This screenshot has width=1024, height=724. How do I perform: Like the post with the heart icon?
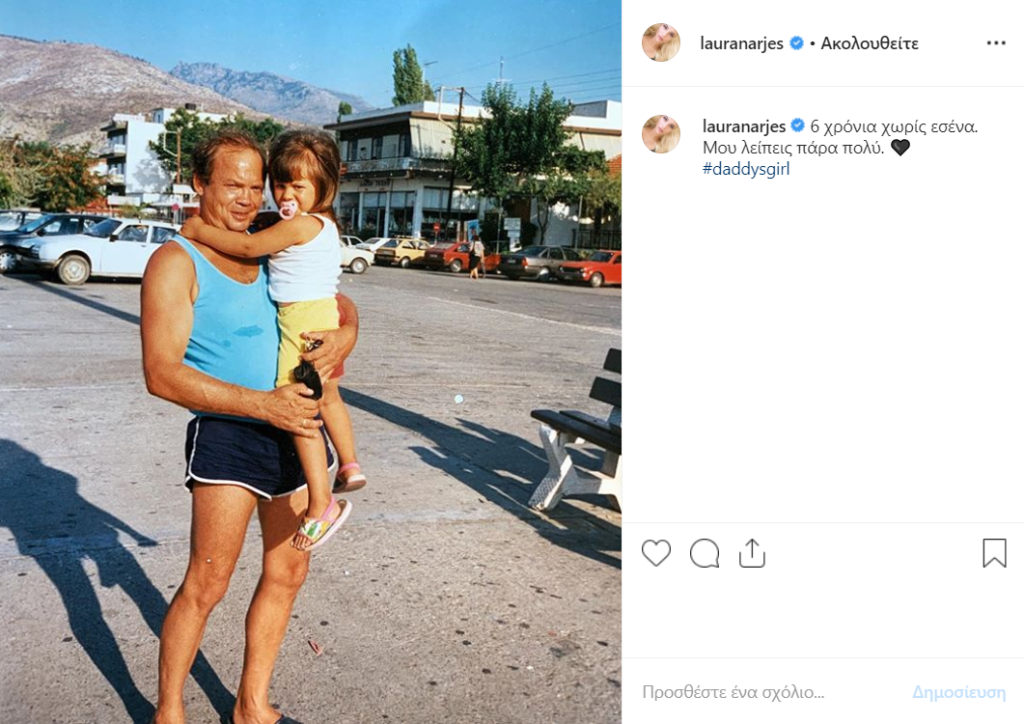(656, 553)
